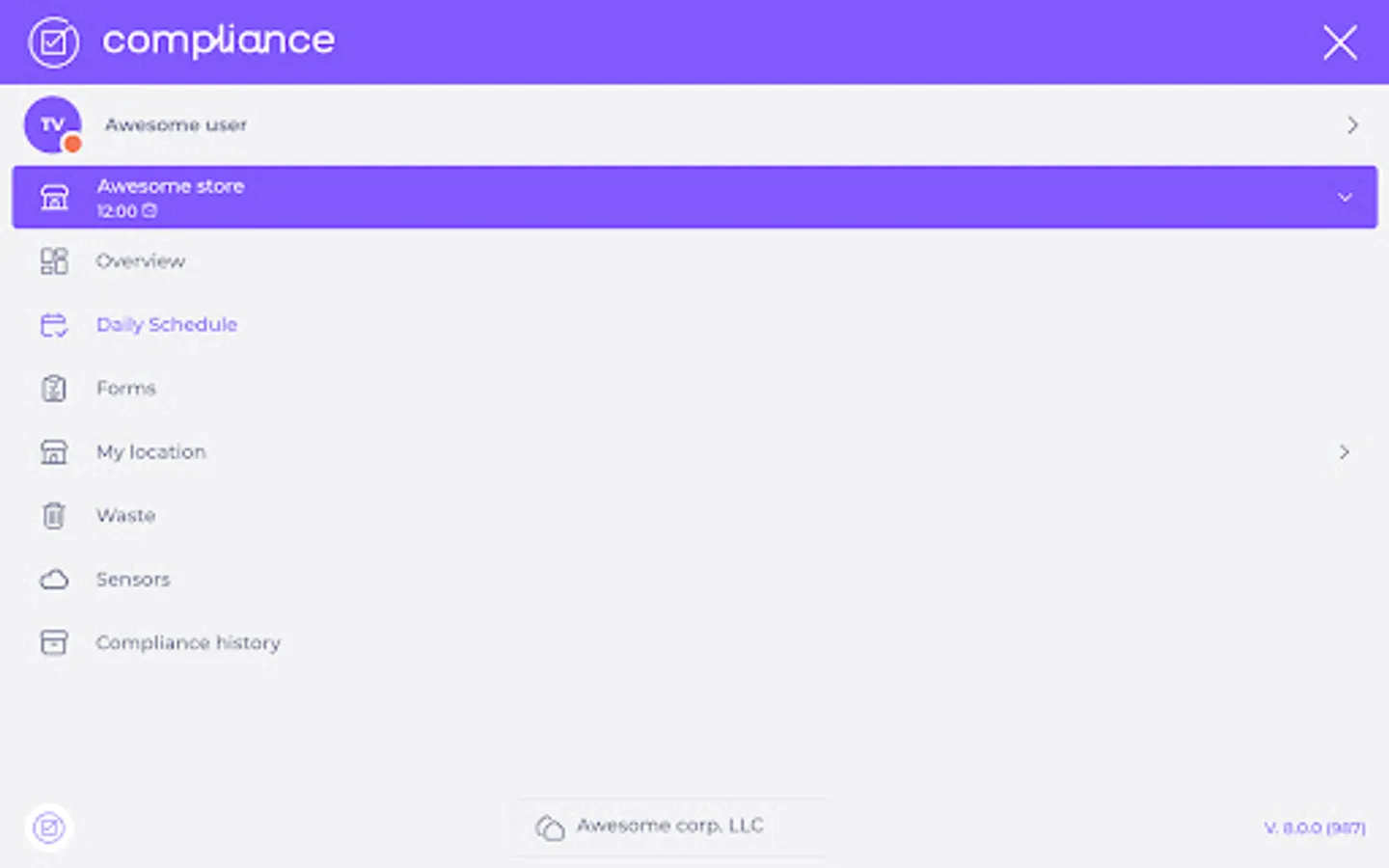
Task: Click the round compliance badge at bottom left
Action: click(x=49, y=827)
